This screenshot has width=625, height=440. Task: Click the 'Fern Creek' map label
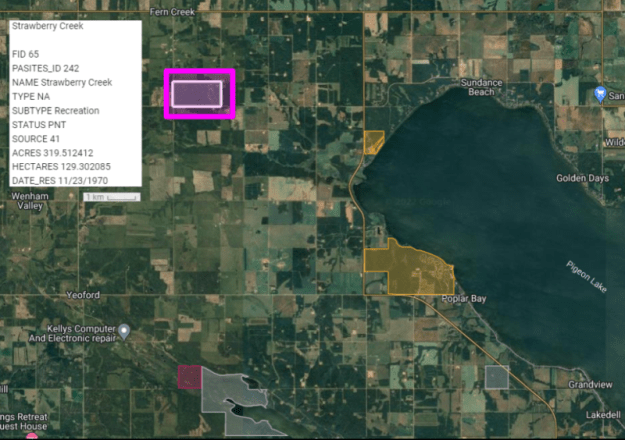coord(172,12)
